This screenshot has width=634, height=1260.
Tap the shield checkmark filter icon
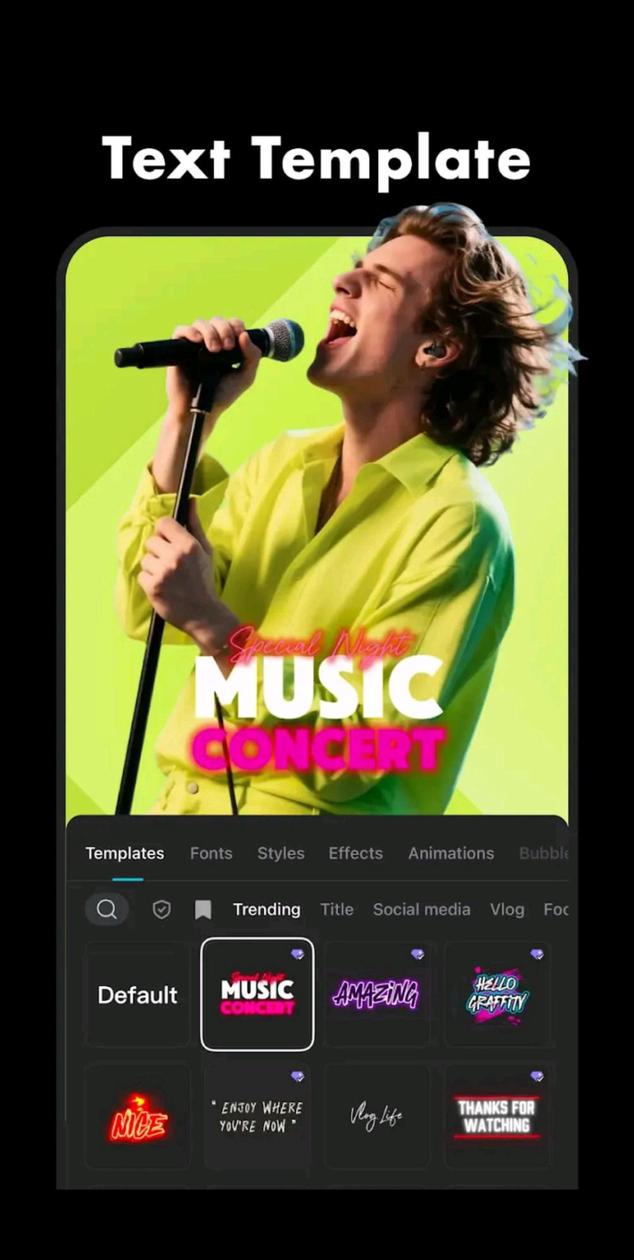pyautogui.click(x=161, y=909)
